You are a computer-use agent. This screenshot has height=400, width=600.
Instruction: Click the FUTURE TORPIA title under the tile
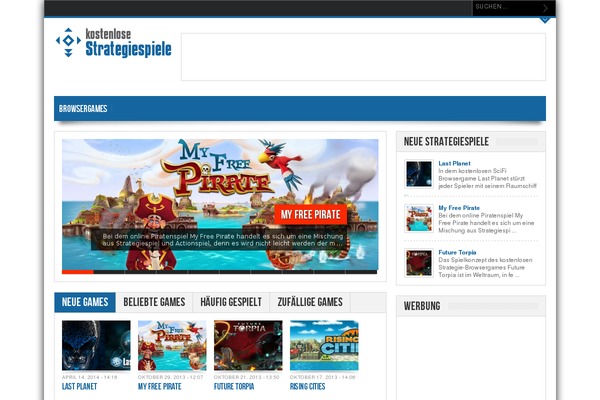[234, 387]
